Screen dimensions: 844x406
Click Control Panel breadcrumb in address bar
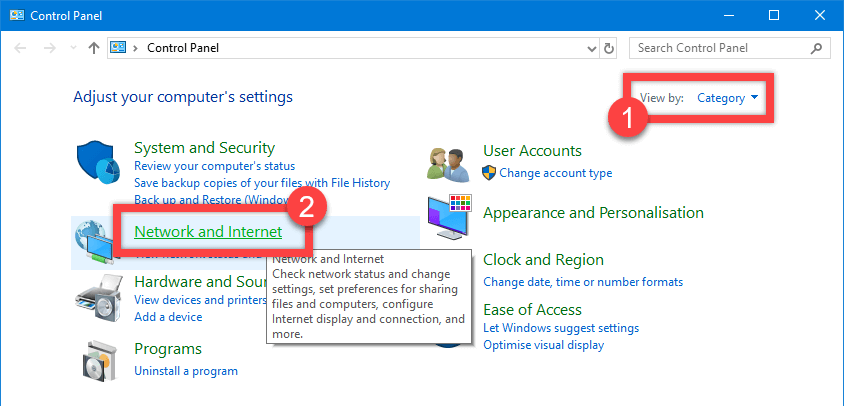pyautogui.click(x=183, y=48)
